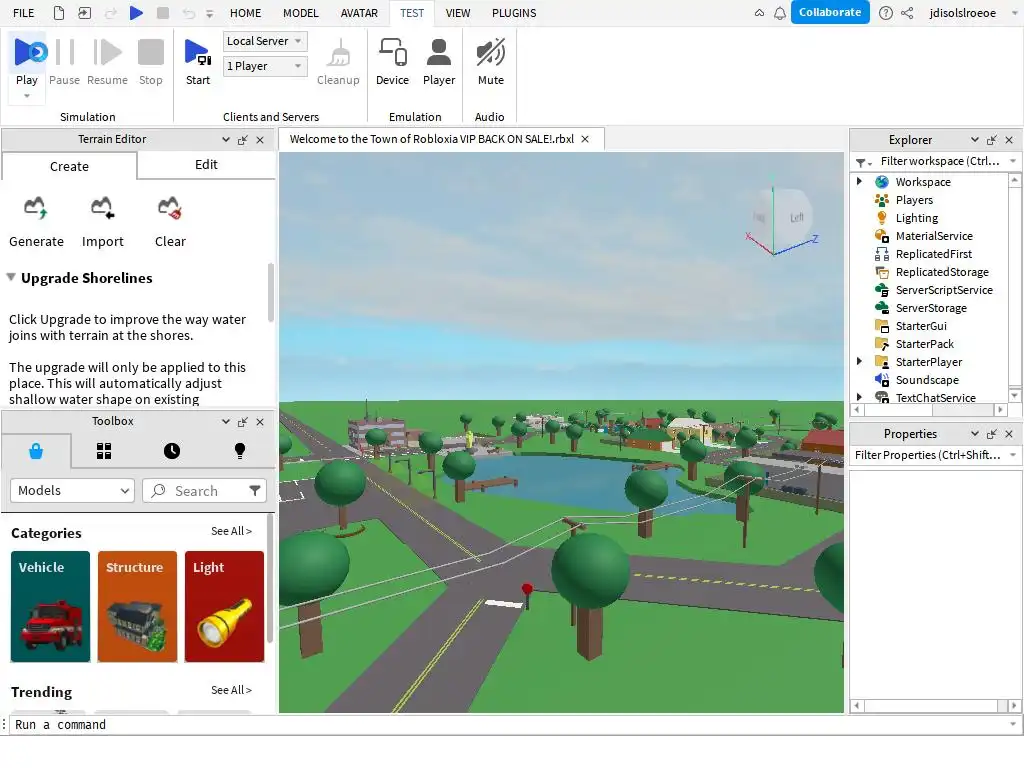
Task: Open the Models category dropdown
Action: 72,490
